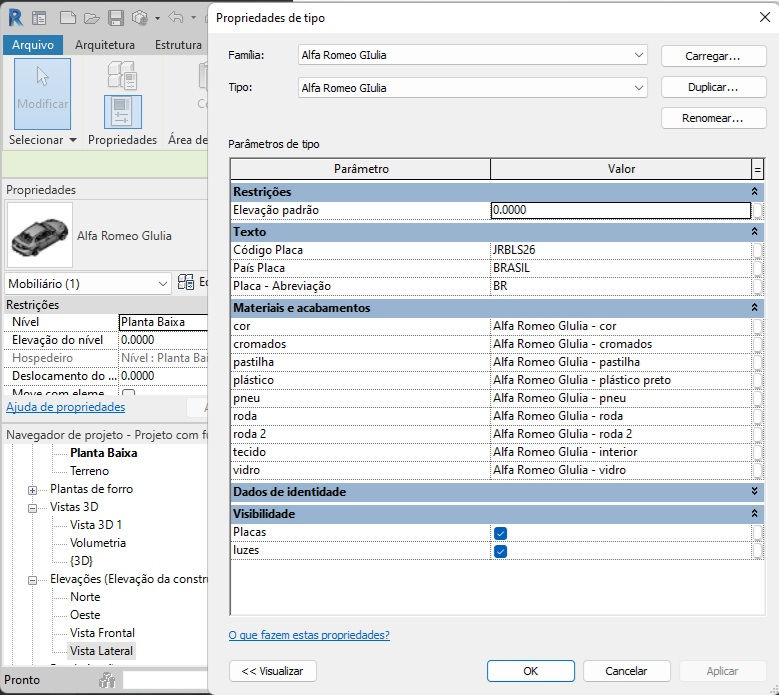This screenshot has height=695, width=779.
Task: Click the Alfa Romeo car preview thumbnail
Action: [40, 235]
